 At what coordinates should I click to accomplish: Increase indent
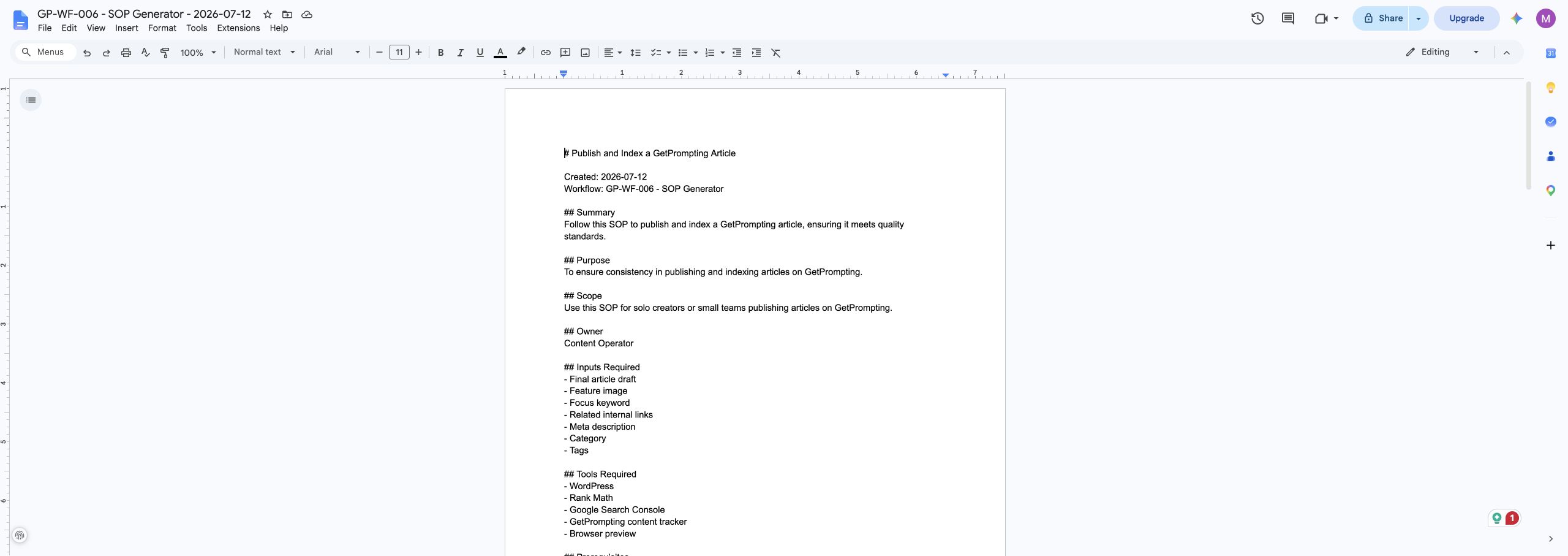coord(756,53)
